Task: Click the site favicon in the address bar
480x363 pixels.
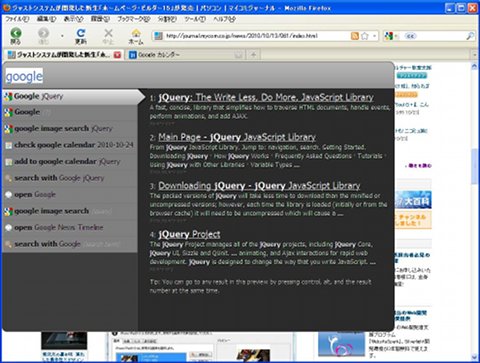Action: pyautogui.click(x=159, y=36)
